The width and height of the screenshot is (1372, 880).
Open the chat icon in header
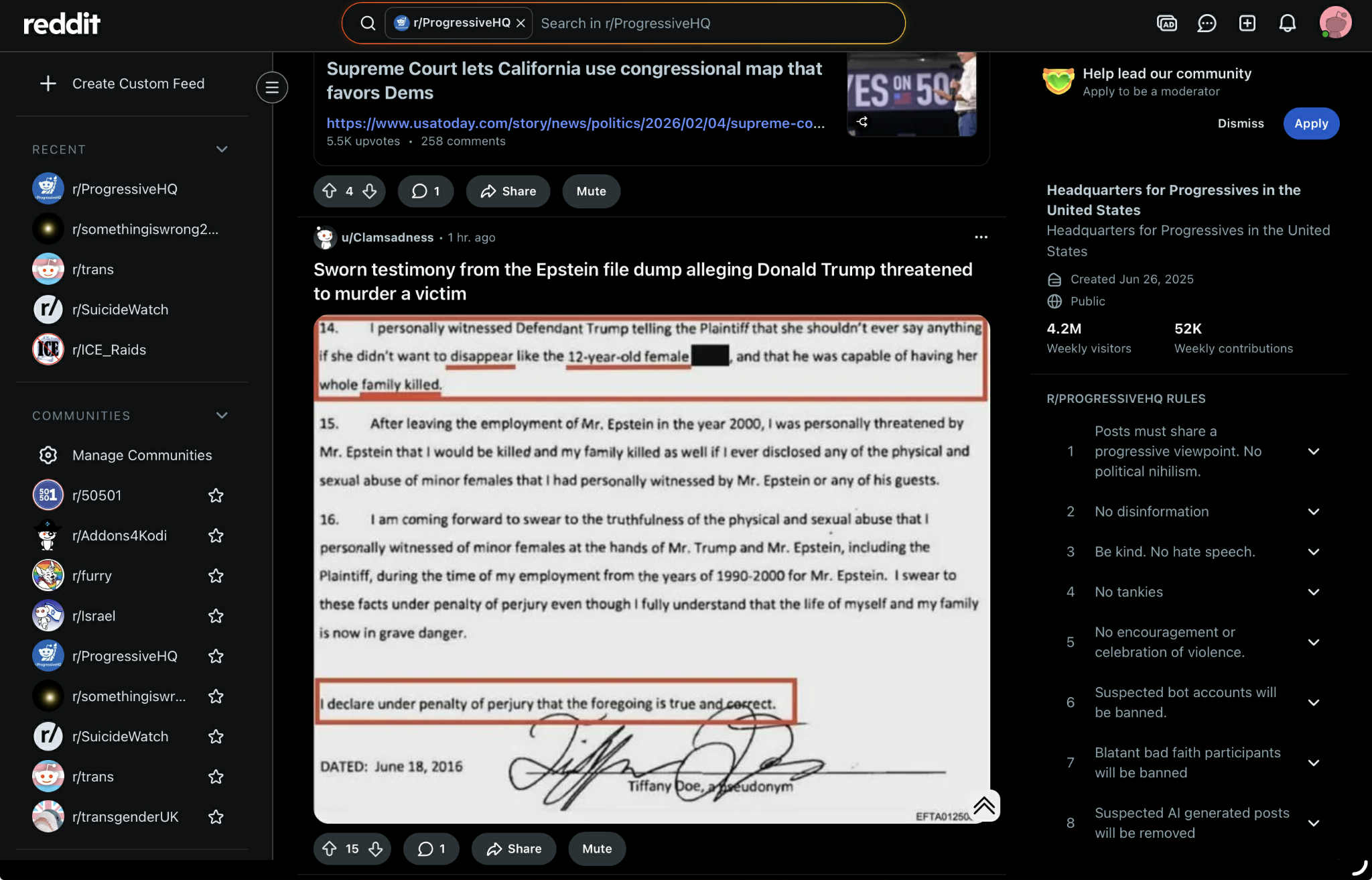point(1207,23)
